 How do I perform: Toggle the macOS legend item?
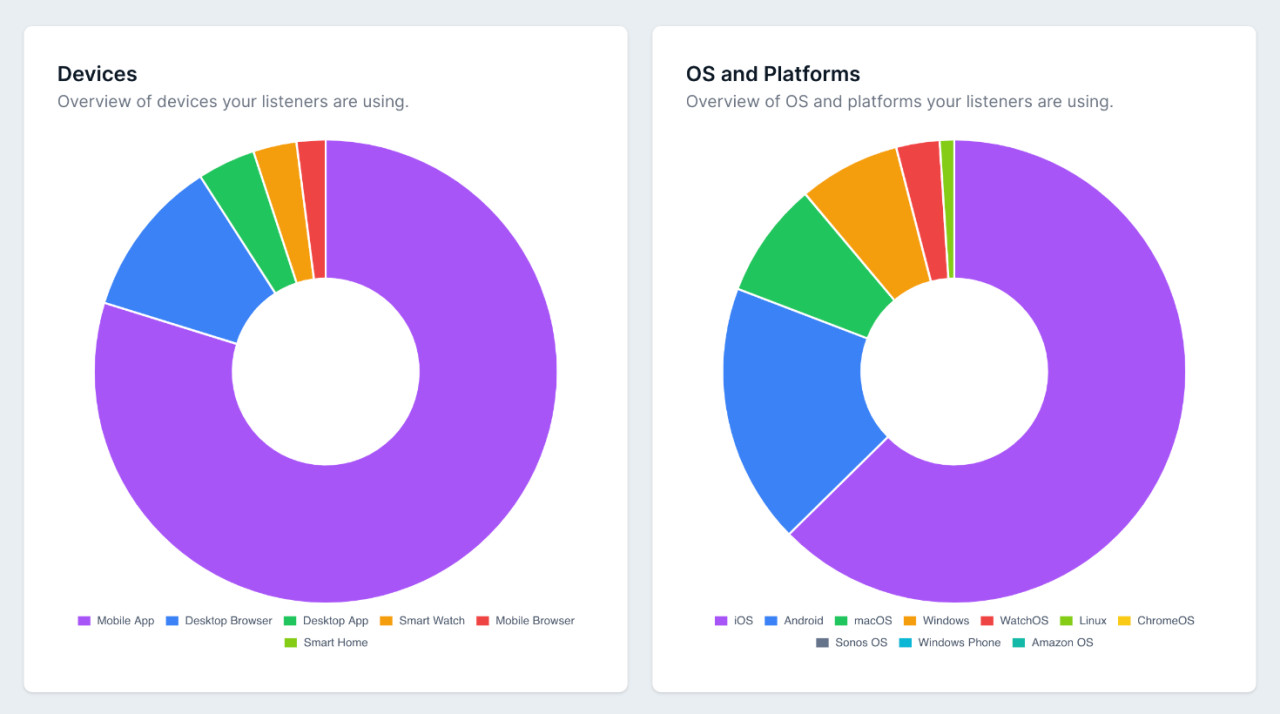863,621
